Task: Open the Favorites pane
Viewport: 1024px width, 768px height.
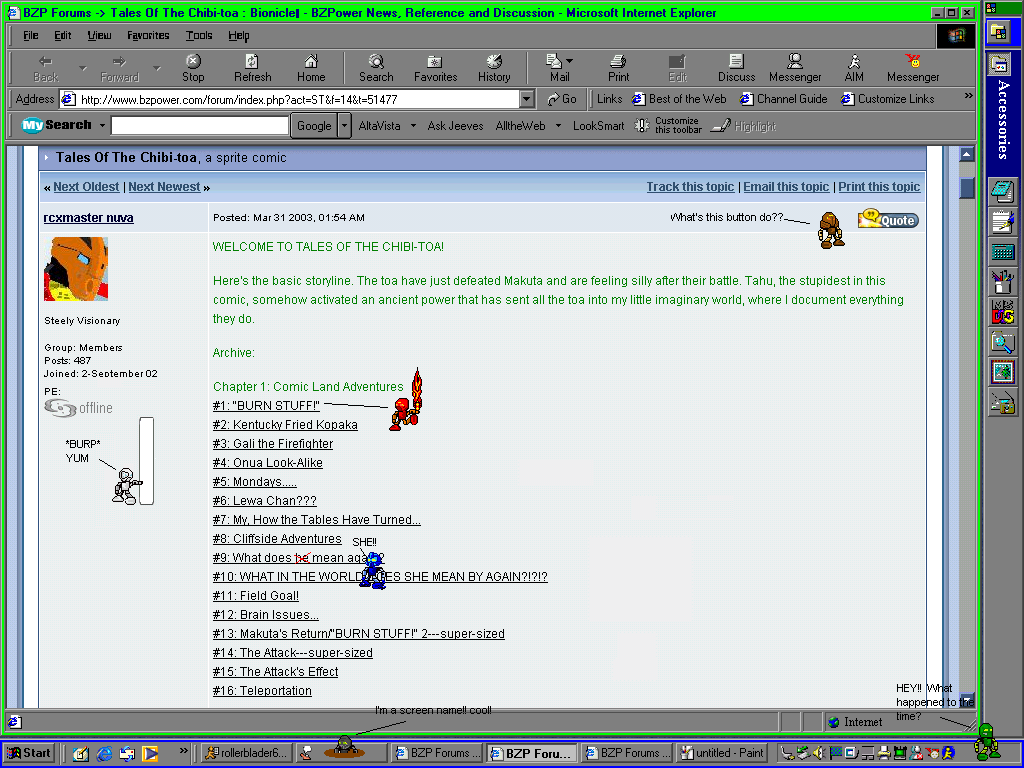Action: pyautogui.click(x=435, y=69)
